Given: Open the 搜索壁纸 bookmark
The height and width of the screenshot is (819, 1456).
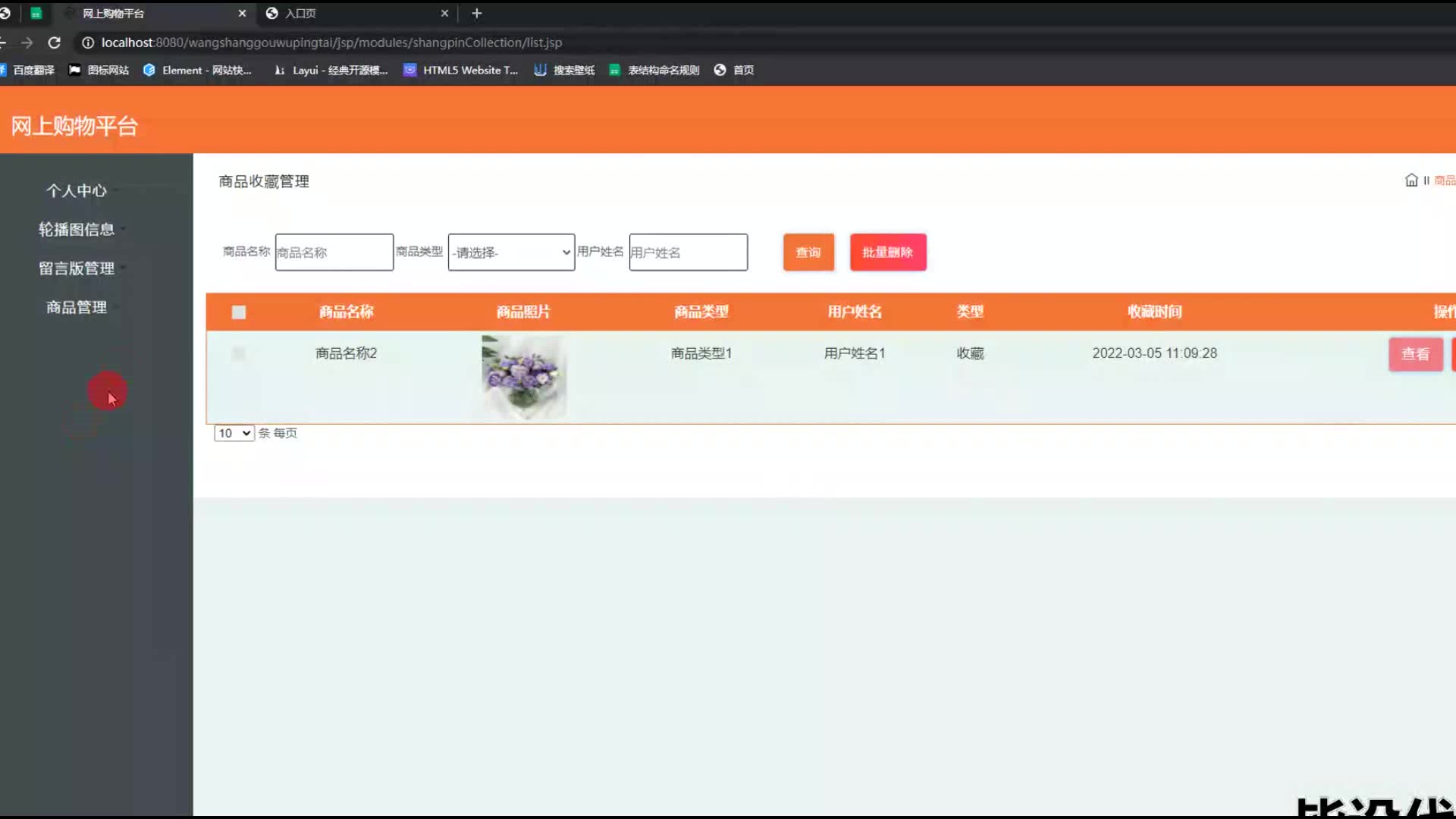Looking at the screenshot, I should (x=565, y=70).
